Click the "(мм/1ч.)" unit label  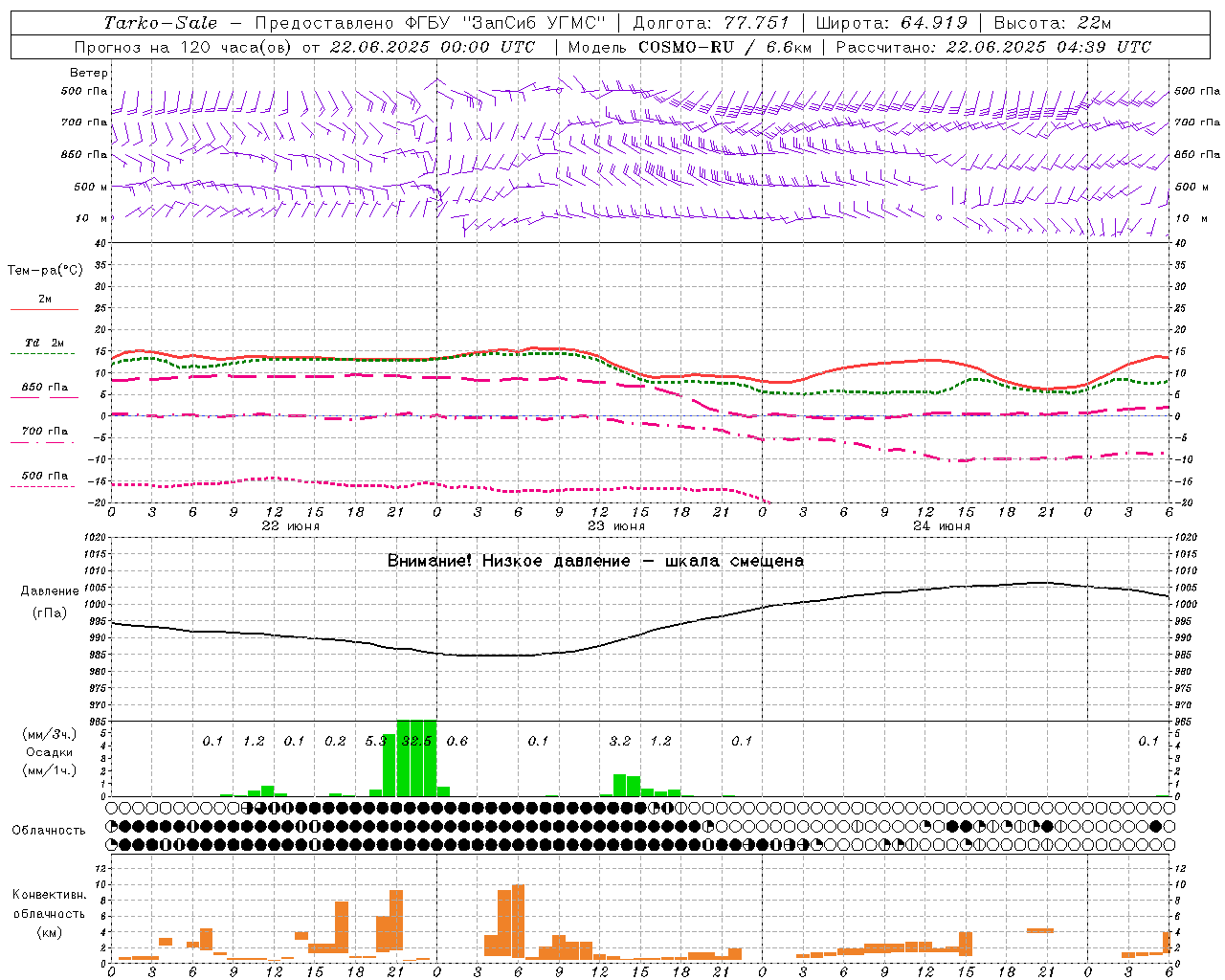50,770
